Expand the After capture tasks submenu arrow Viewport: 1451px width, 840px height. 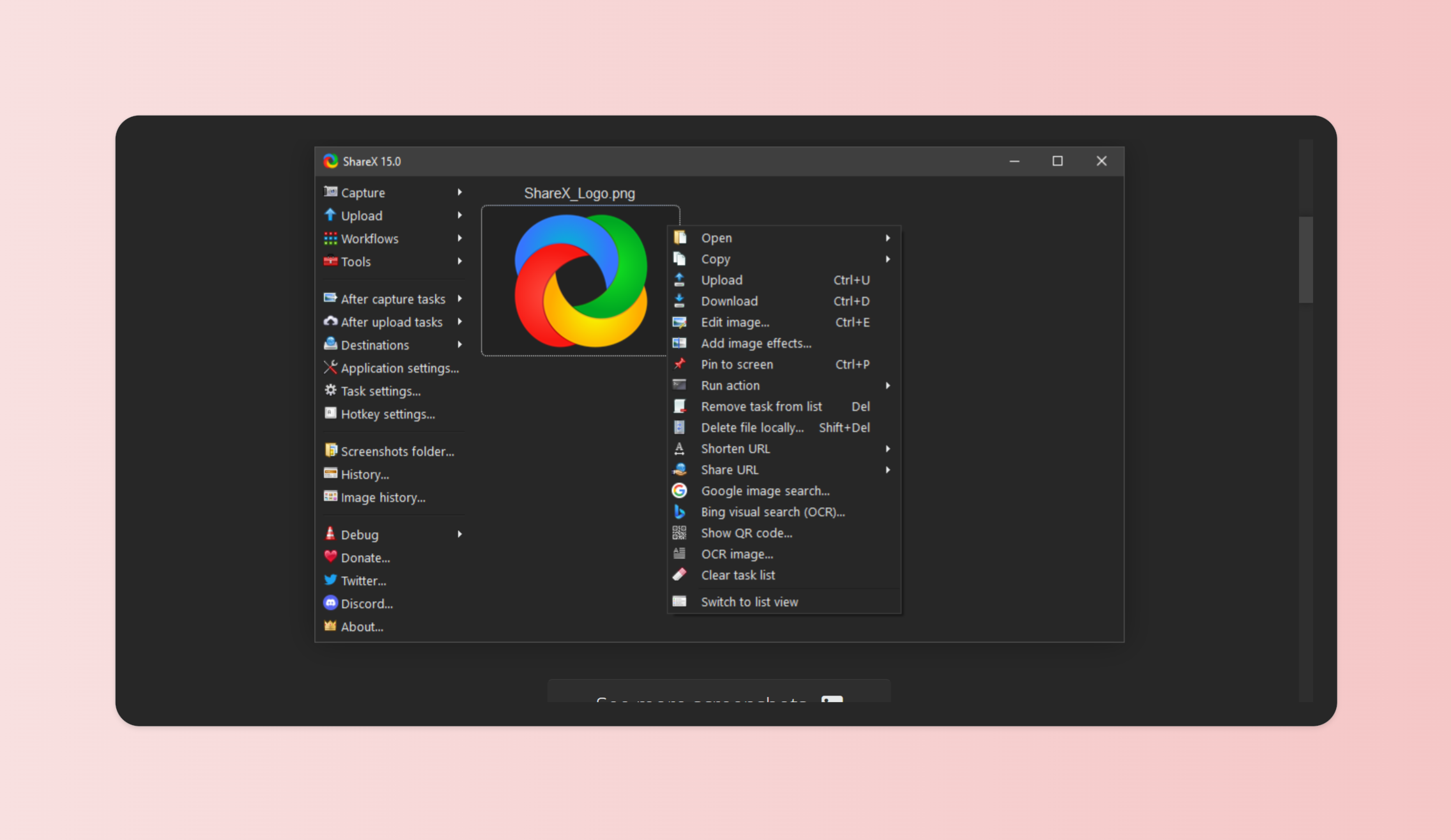(459, 298)
